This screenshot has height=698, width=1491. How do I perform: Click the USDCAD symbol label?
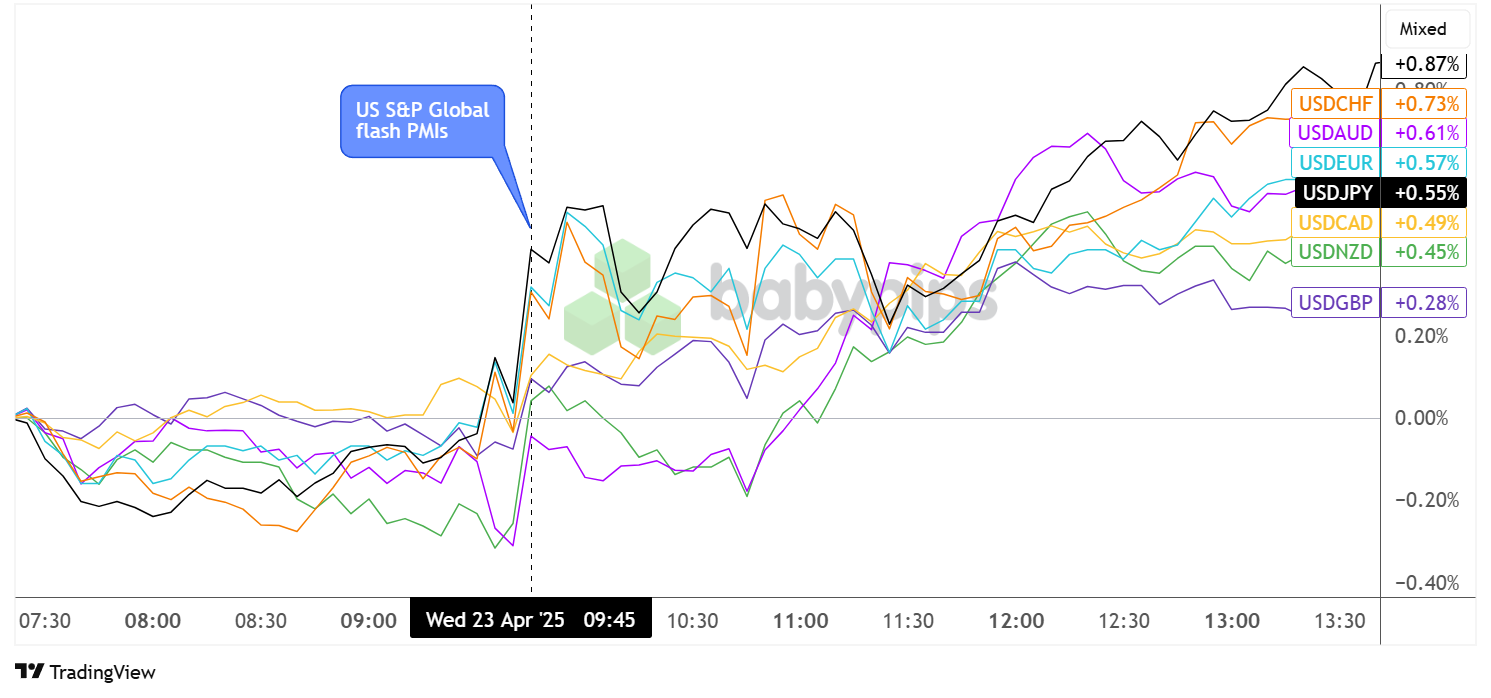coord(1335,222)
